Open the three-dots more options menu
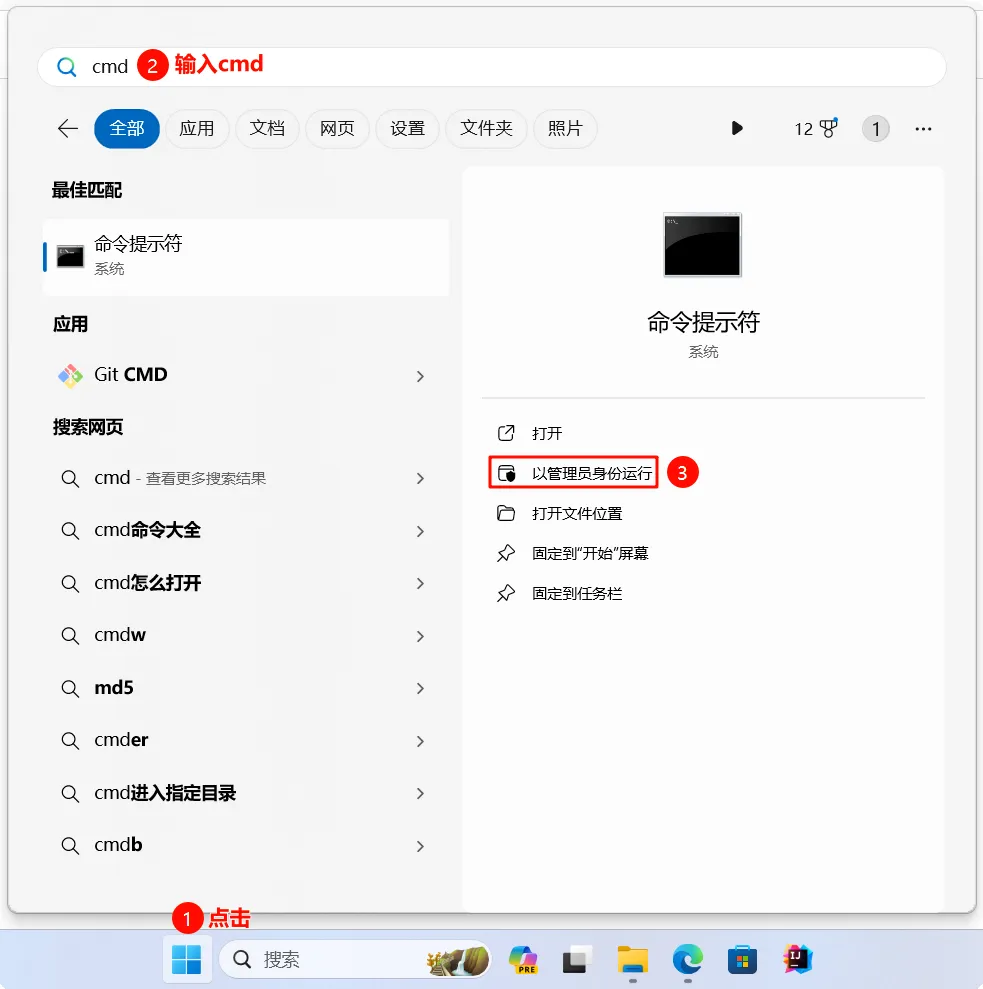 (923, 129)
